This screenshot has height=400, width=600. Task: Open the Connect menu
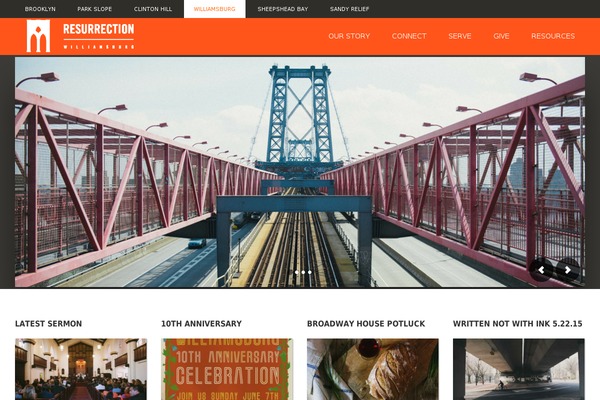[409, 36]
